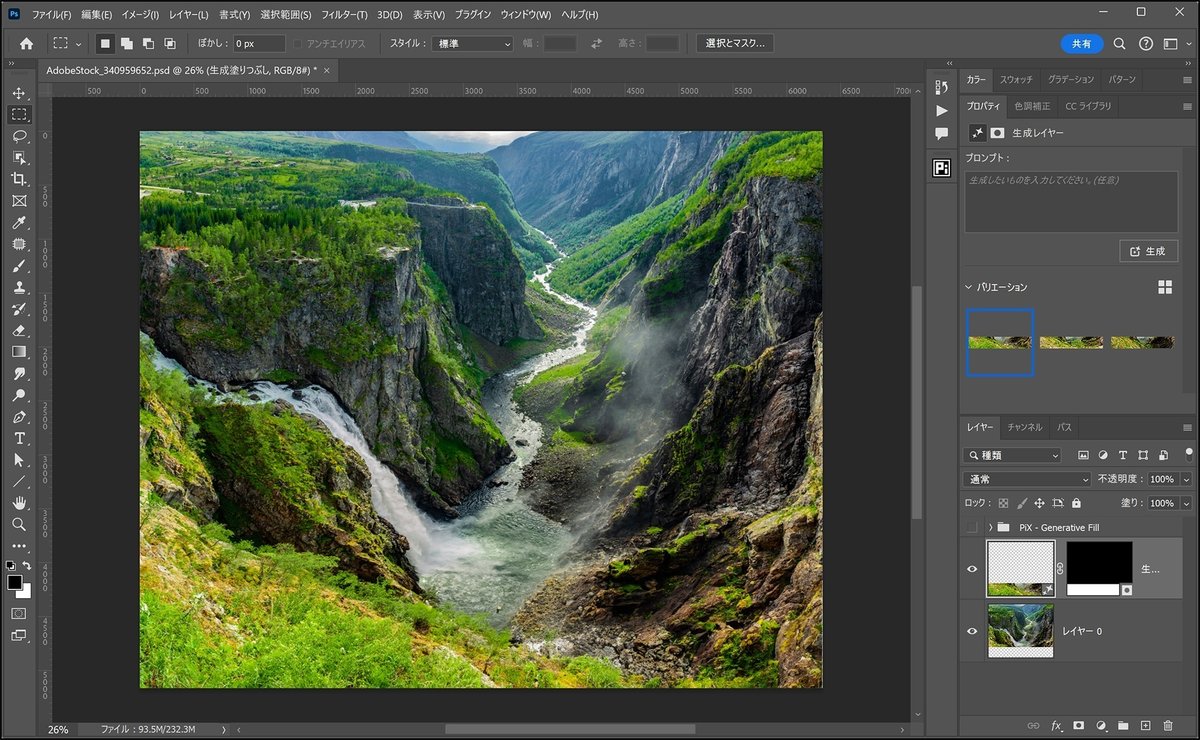
Task: Open the PiX plugin panel icon
Action: tap(941, 168)
